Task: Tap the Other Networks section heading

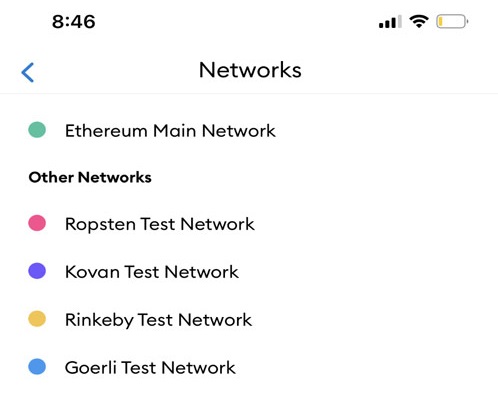Action: [90, 177]
